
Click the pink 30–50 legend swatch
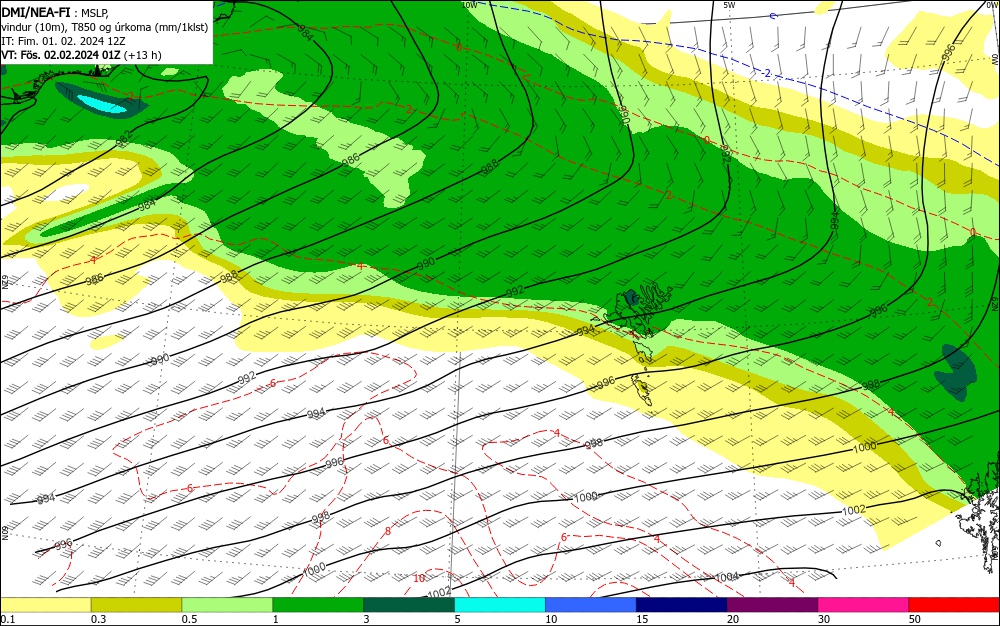pos(864,605)
